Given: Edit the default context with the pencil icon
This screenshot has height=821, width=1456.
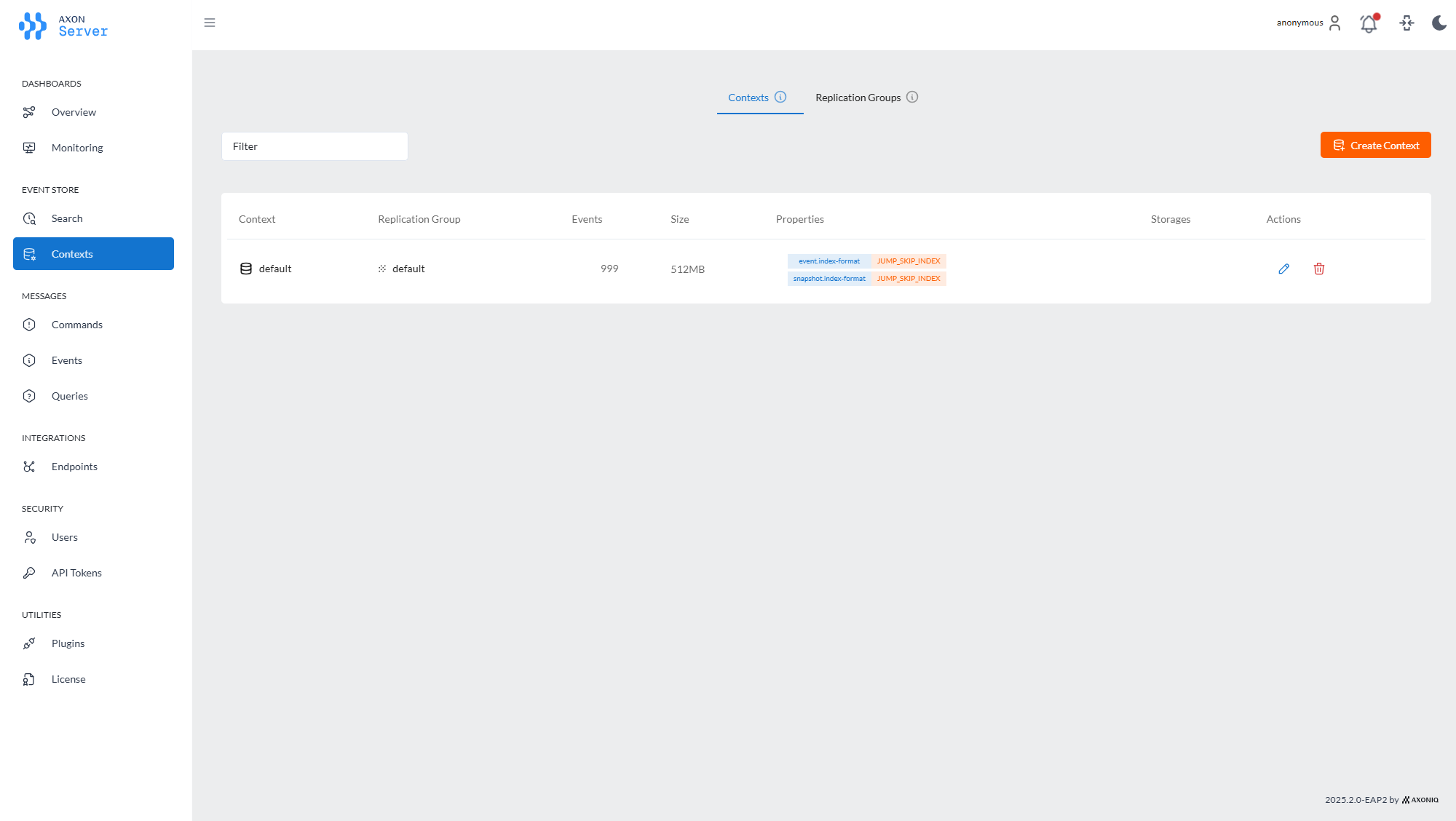Looking at the screenshot, I should point(1283,269).
